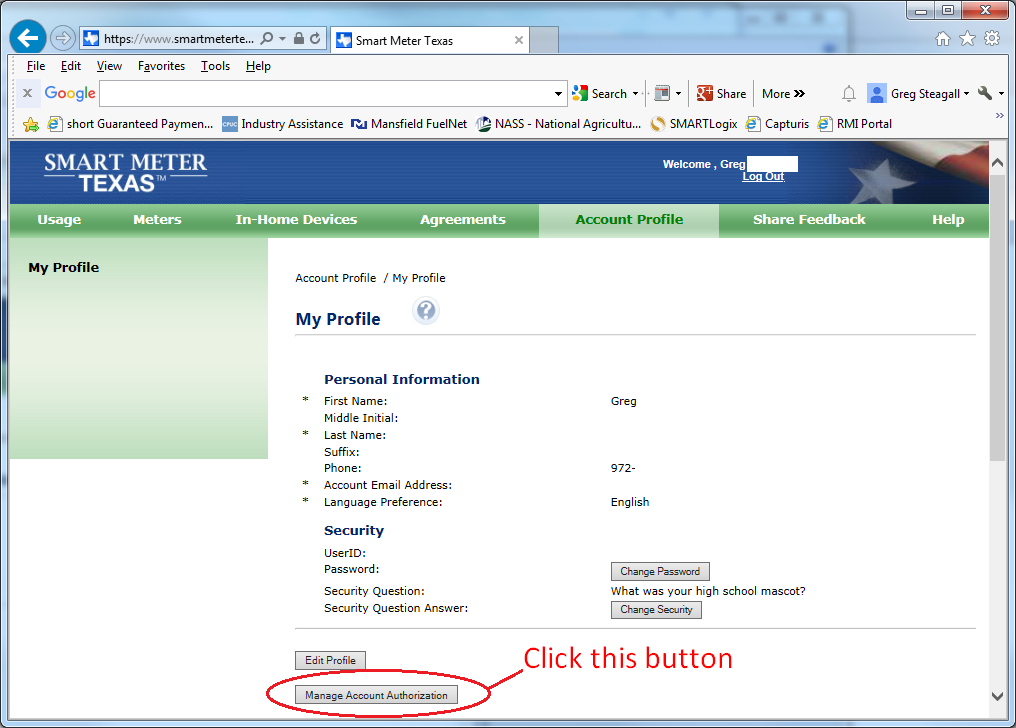Click the My Profile help question mark icon
The height and width of the screenshot is (728, 1016).
click(x=426, y=312)
